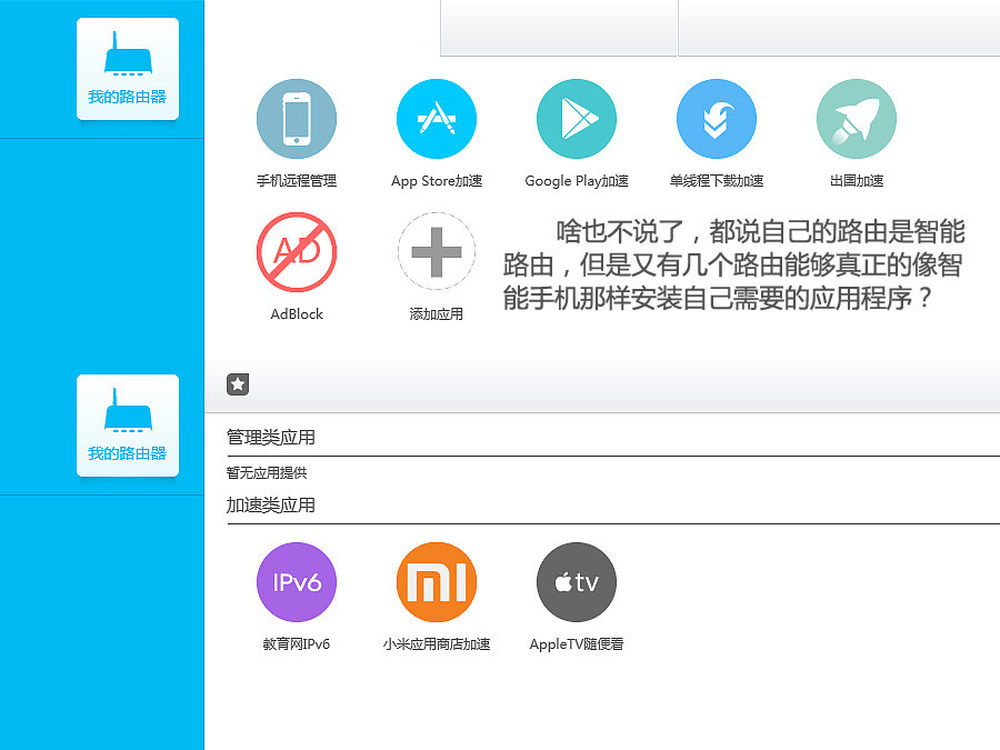The height and width of the screenshot is (750, 1000).
Task: Select the 教育网IPv6 app icon
Action: coord(297,582)
